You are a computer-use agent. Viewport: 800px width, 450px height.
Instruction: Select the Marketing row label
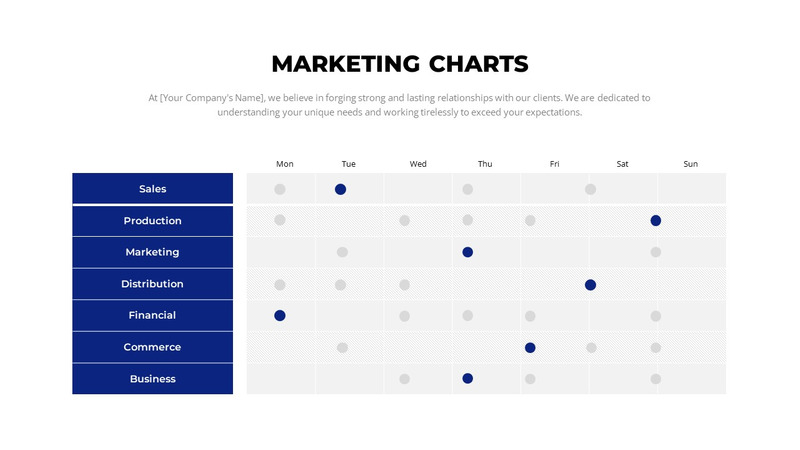pos(153,252)
